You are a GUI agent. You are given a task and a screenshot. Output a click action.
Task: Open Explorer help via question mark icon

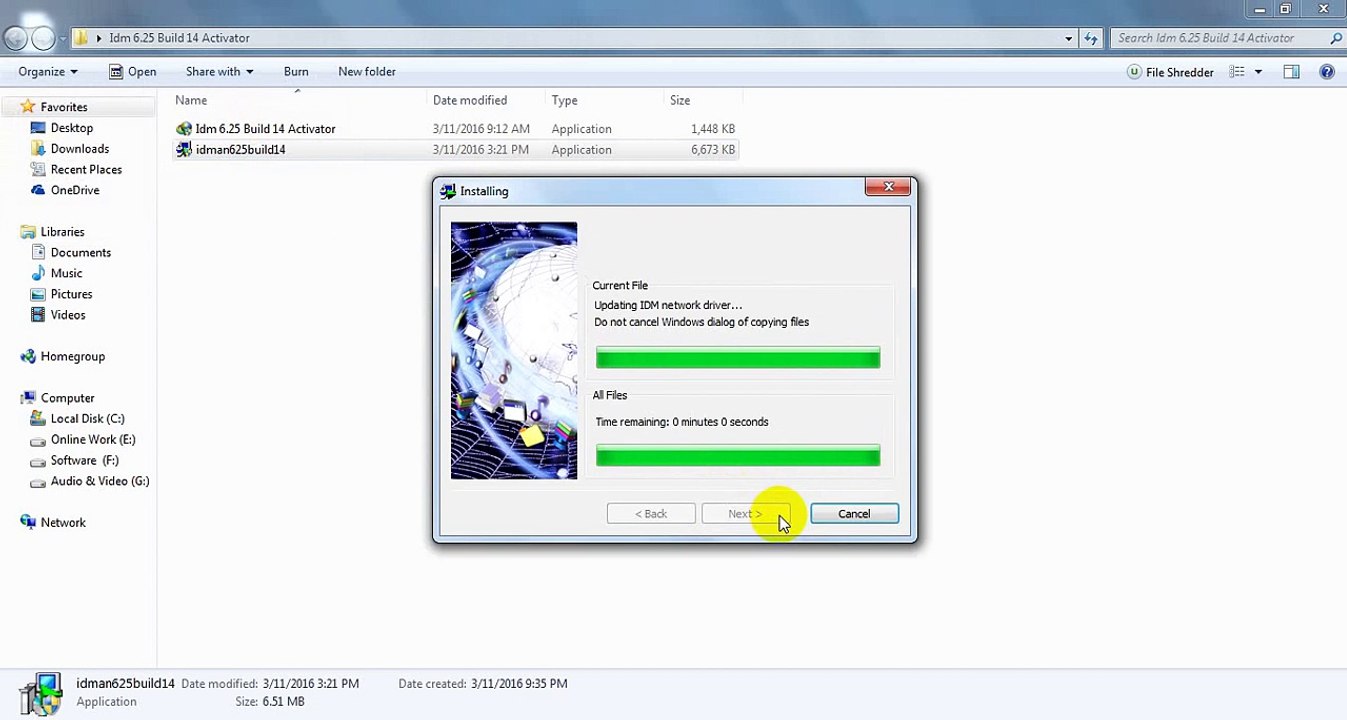[x=1327, y=72]
